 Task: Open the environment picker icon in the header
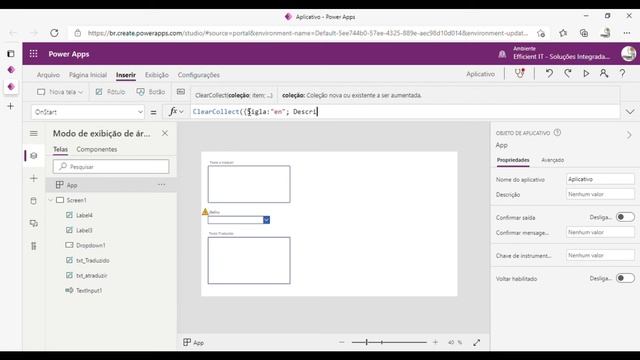click(x=502, y=54)
